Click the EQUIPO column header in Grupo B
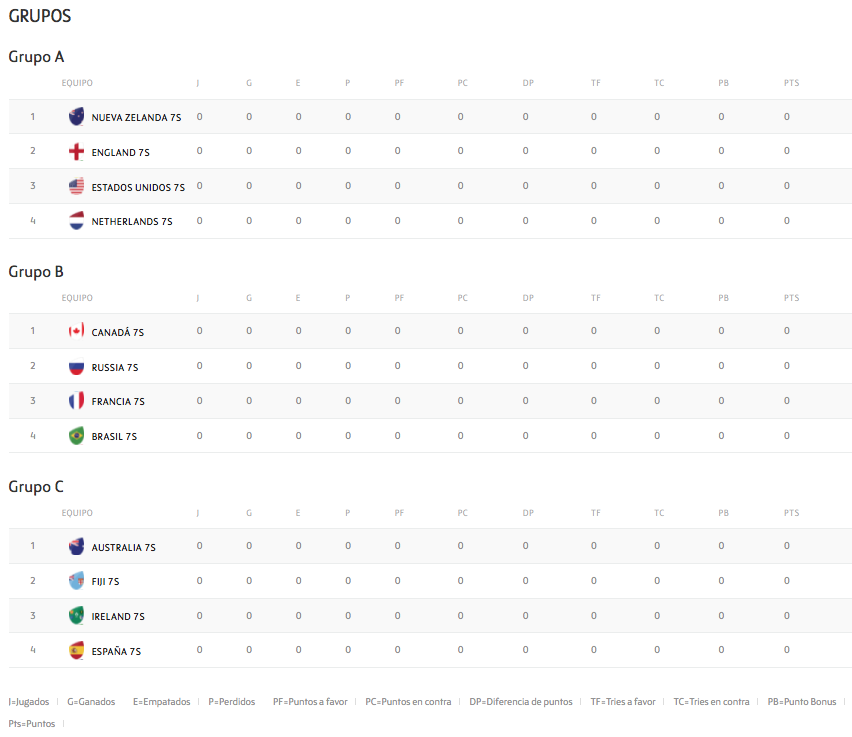852x737 pixels. 77,298
